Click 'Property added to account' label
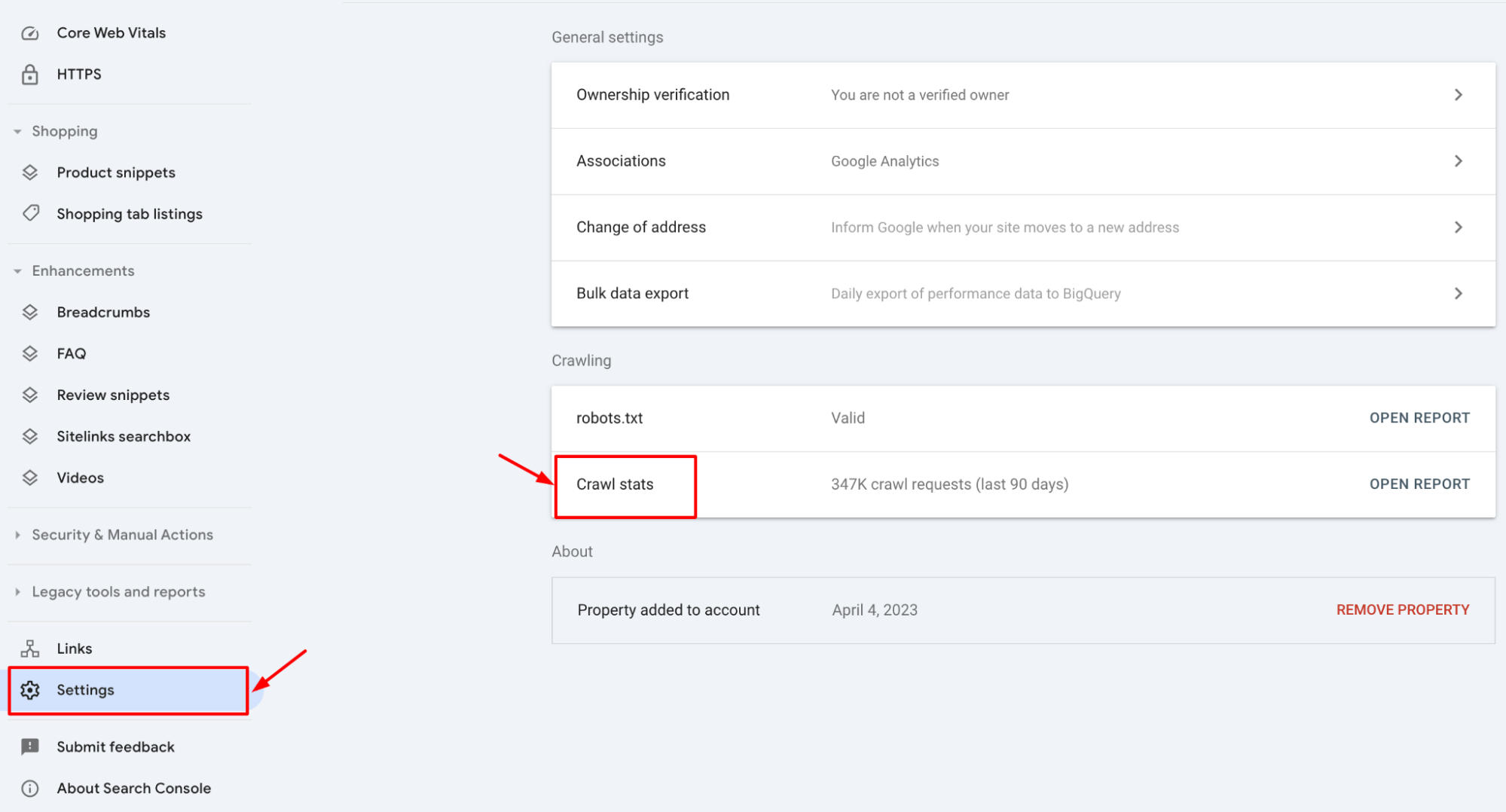The height and width of the screenshot is (812, 1506). tap(668, 610)
